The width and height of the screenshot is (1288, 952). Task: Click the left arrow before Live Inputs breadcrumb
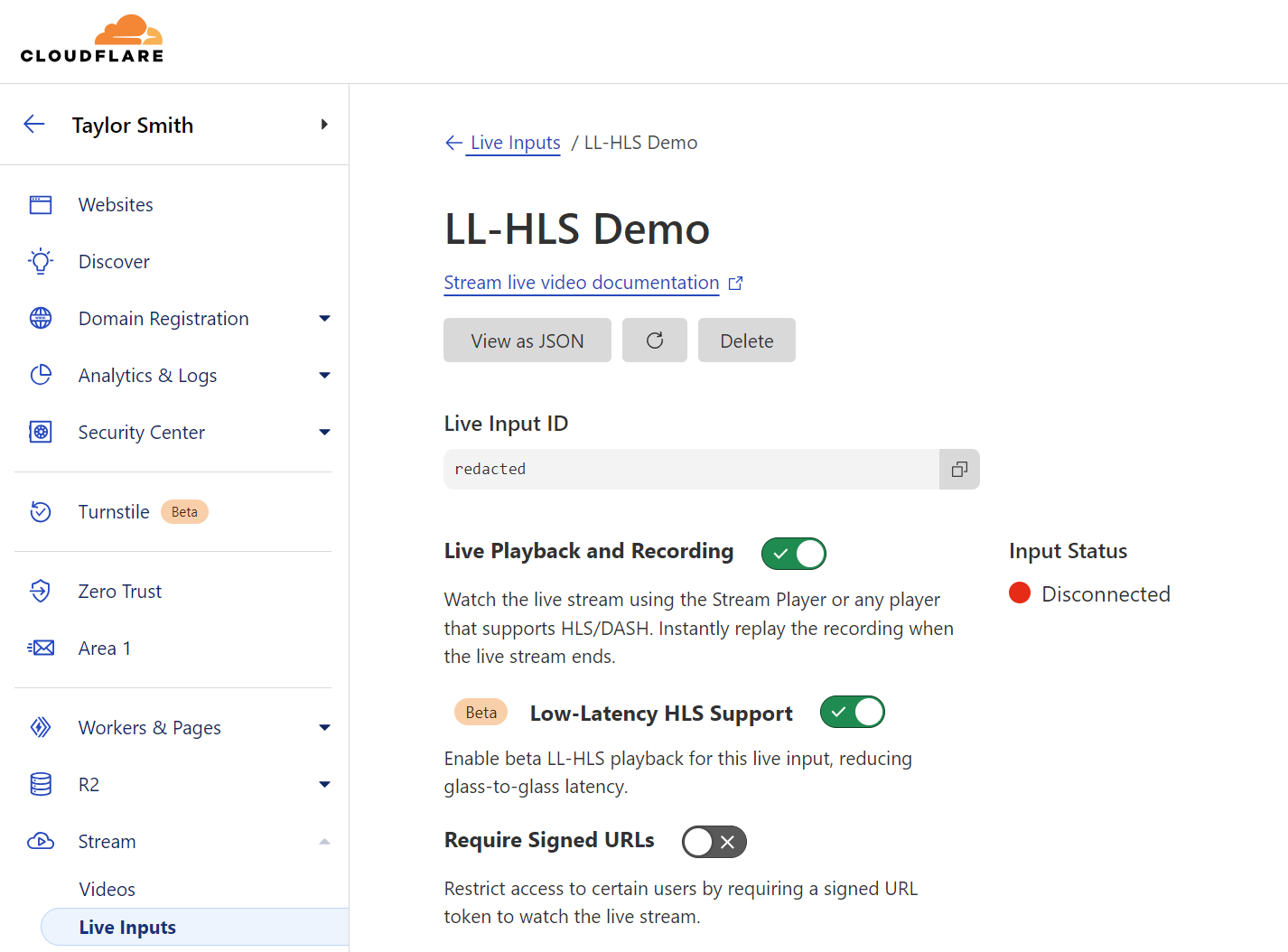coord(453,143)
